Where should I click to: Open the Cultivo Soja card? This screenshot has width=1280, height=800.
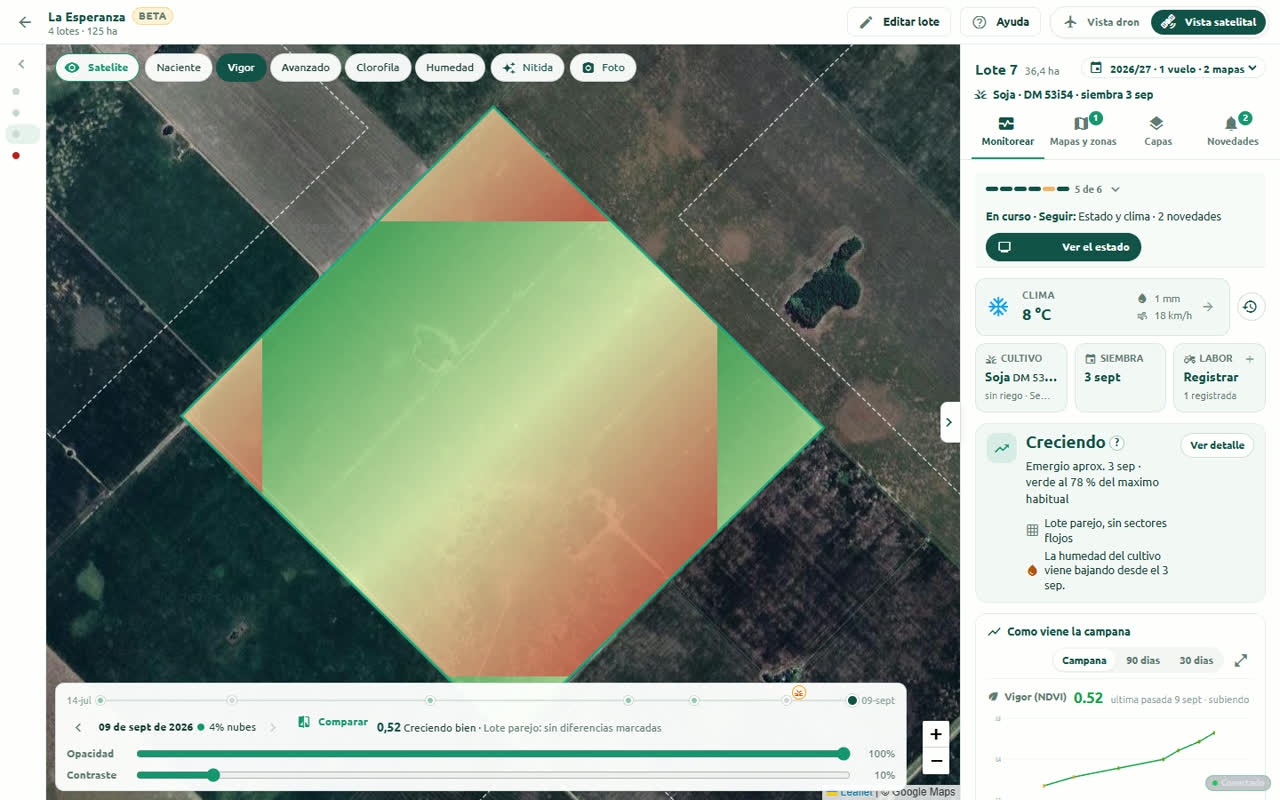click(1020, 377)
